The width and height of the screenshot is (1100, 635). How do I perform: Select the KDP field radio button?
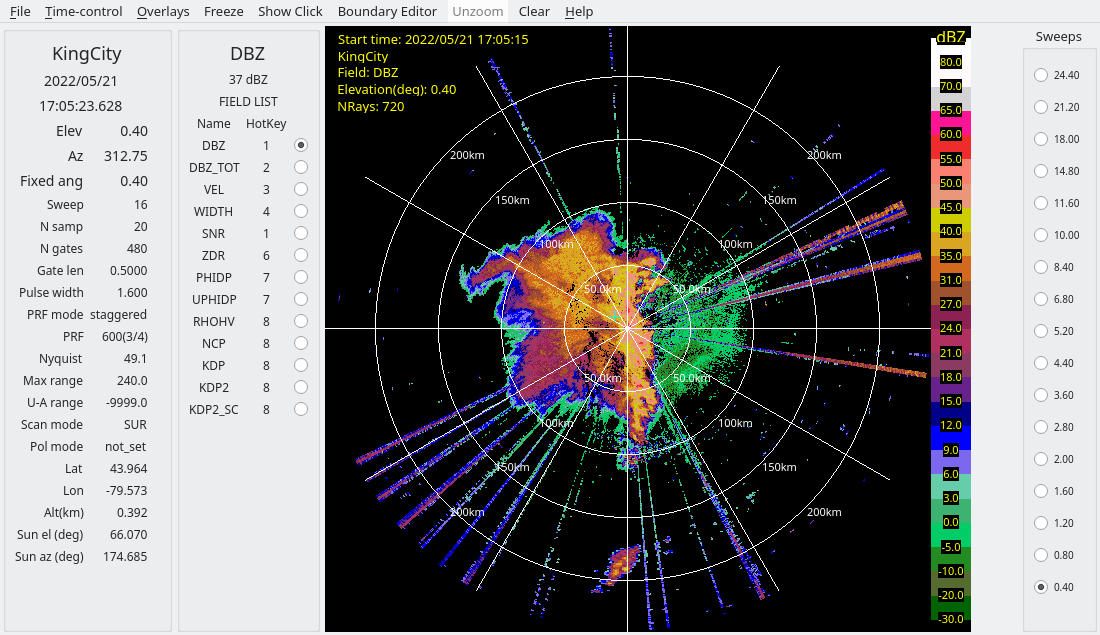[x=300, y=365]
